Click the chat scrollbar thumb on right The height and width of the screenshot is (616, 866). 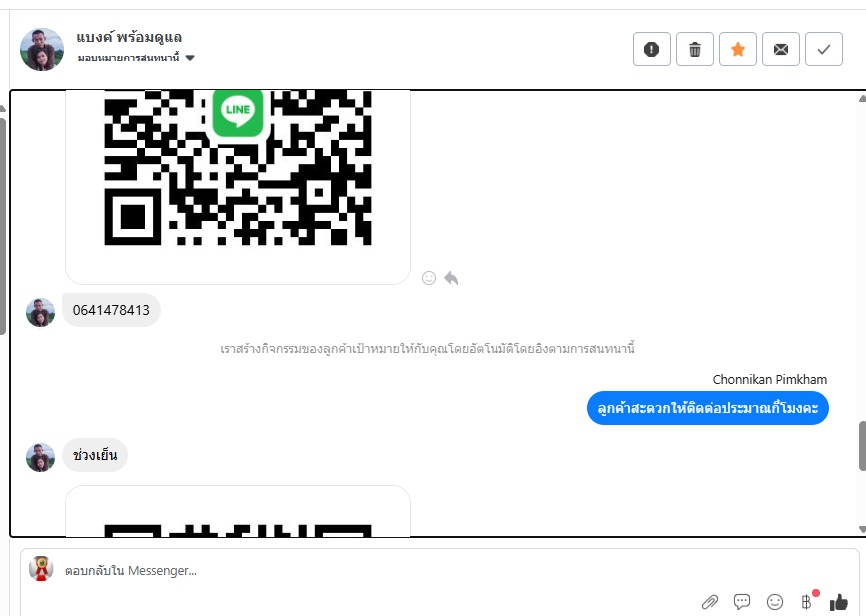pos(862,445)
